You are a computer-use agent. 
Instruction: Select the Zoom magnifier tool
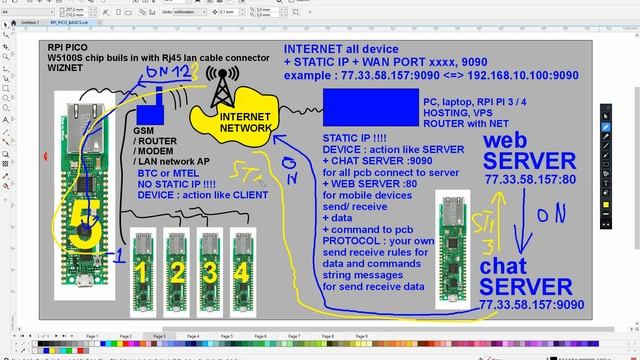pos(6,57)
